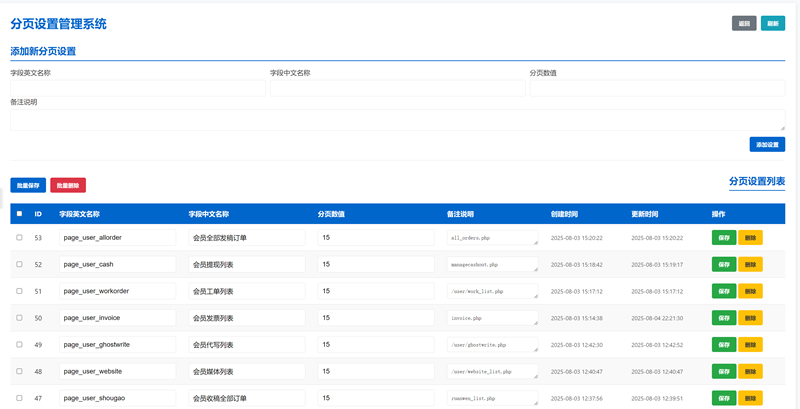Edit the page_user_ghostwrite English name field
The image size is (800, 409).
coord(117,344)
